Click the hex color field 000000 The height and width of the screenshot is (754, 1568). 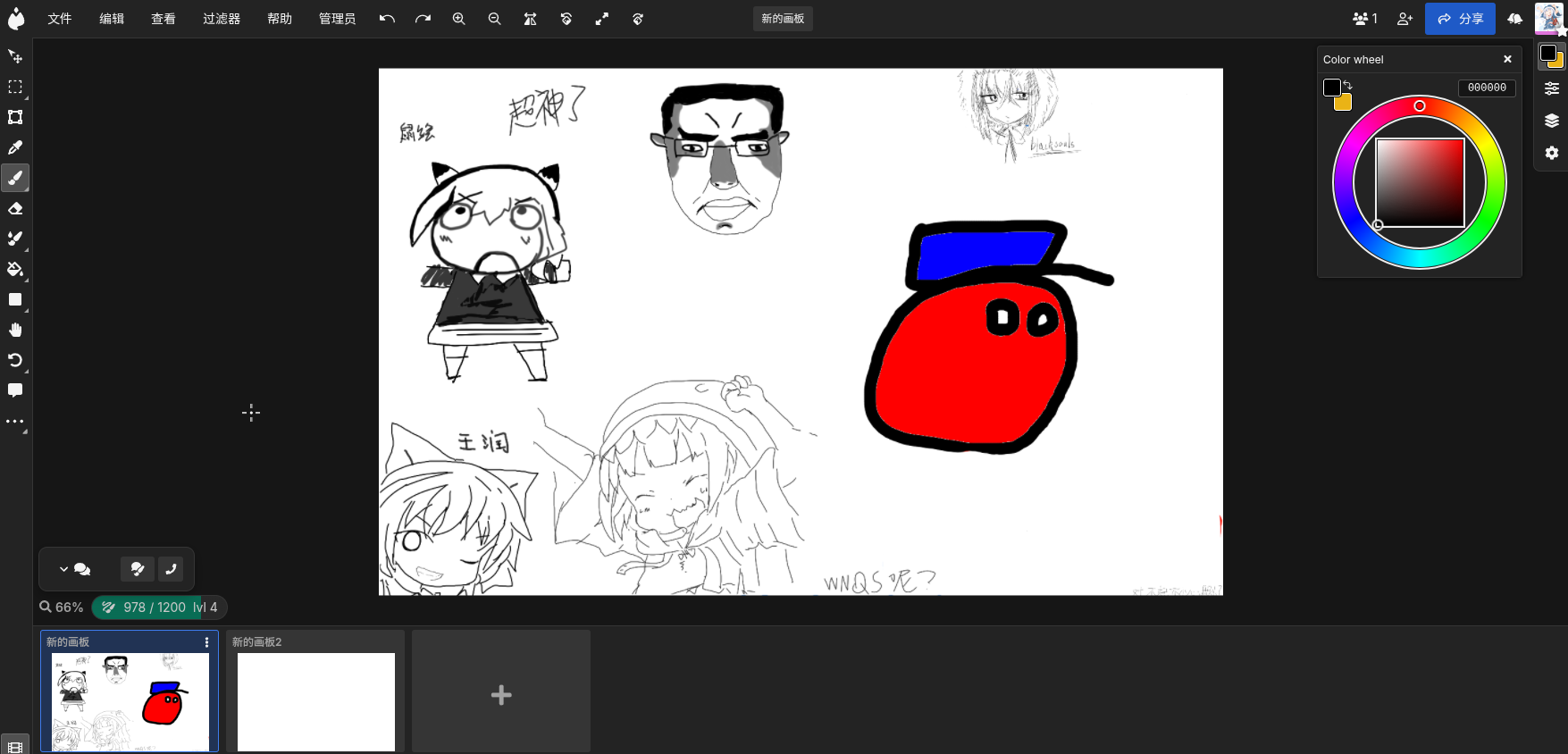pos(1487,88)
